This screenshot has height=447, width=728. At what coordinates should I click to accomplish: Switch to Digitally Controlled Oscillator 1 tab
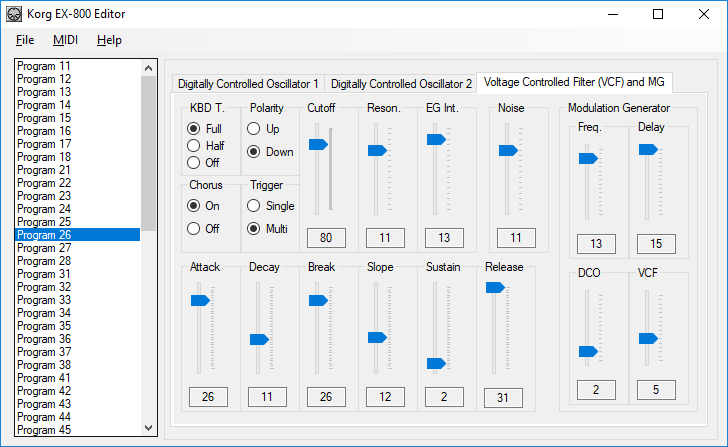(x=248, y=84)
